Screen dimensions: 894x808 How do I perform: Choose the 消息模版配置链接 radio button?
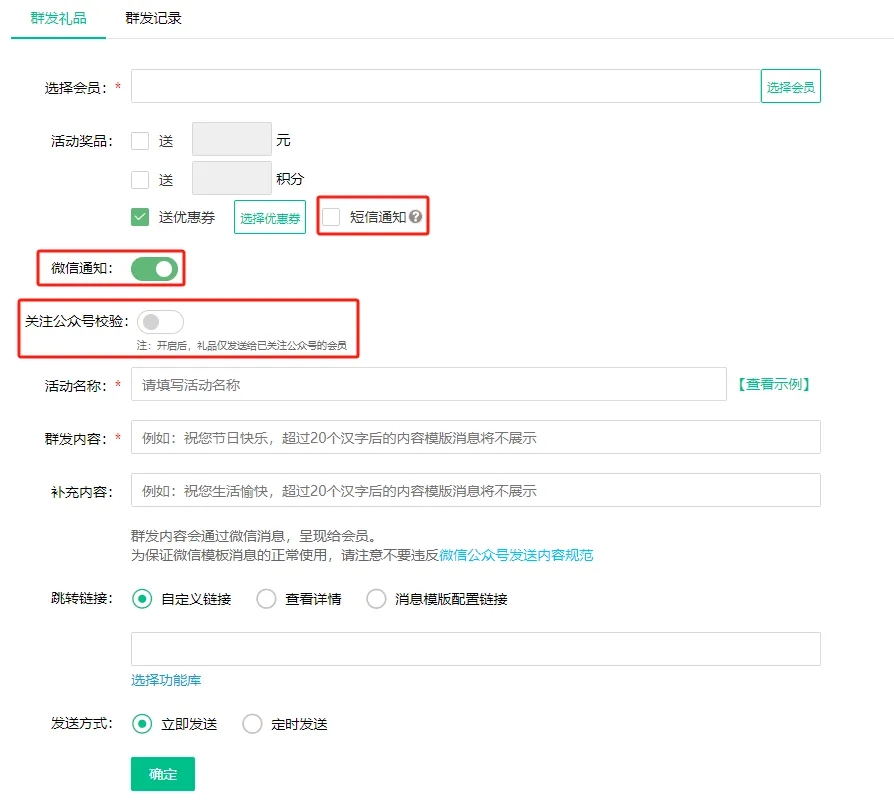(x=377, y=599)
